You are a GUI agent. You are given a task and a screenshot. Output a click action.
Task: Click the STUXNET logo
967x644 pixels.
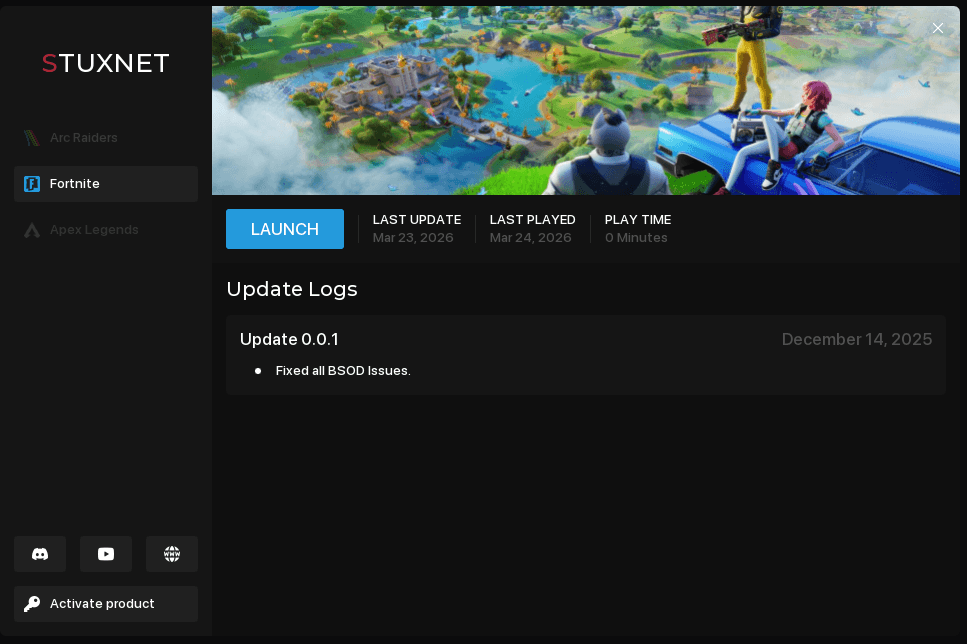[x=106, y=64]
